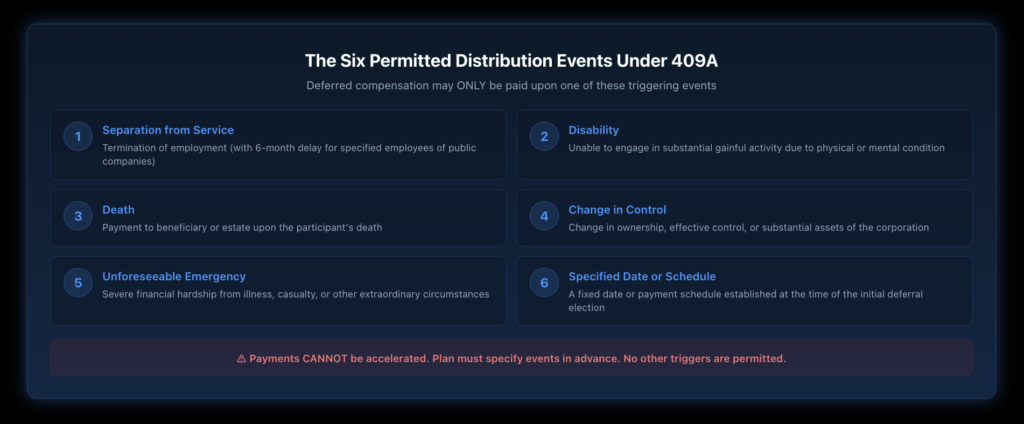Screen dimensions: 1024x424
Task: Click 'Change in ownership, effective control' description
Action: pos(748,227)
